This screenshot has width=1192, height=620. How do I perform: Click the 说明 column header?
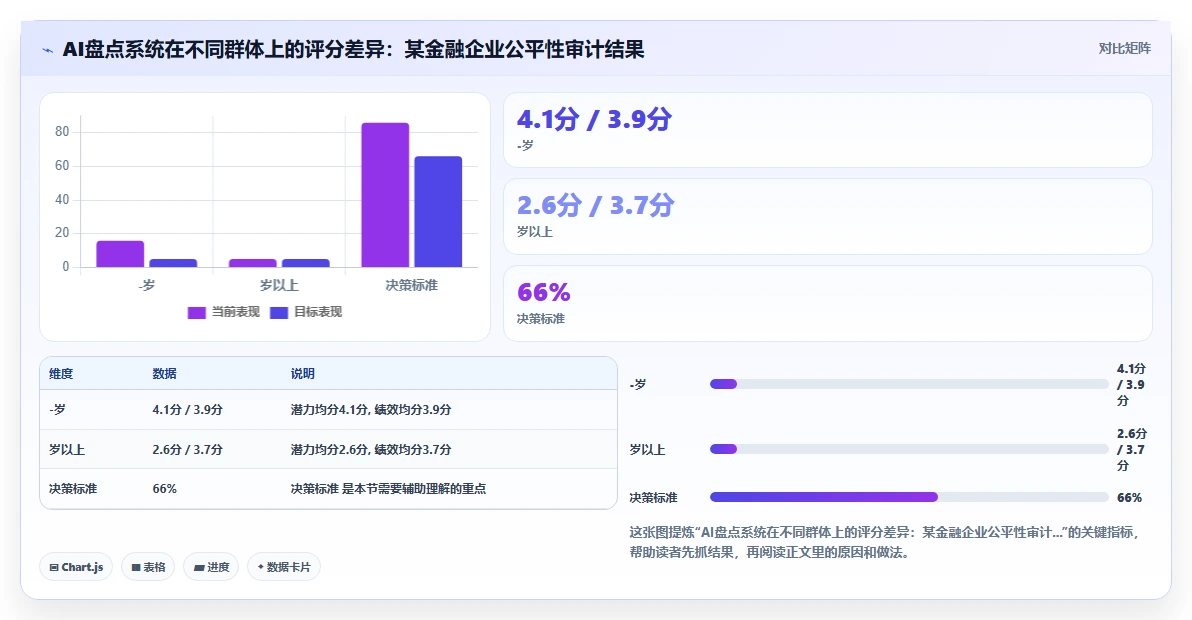click(x=303, y=374)
